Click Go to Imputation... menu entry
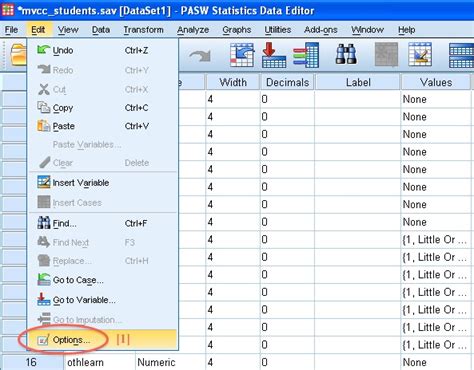 click(103, 319)
